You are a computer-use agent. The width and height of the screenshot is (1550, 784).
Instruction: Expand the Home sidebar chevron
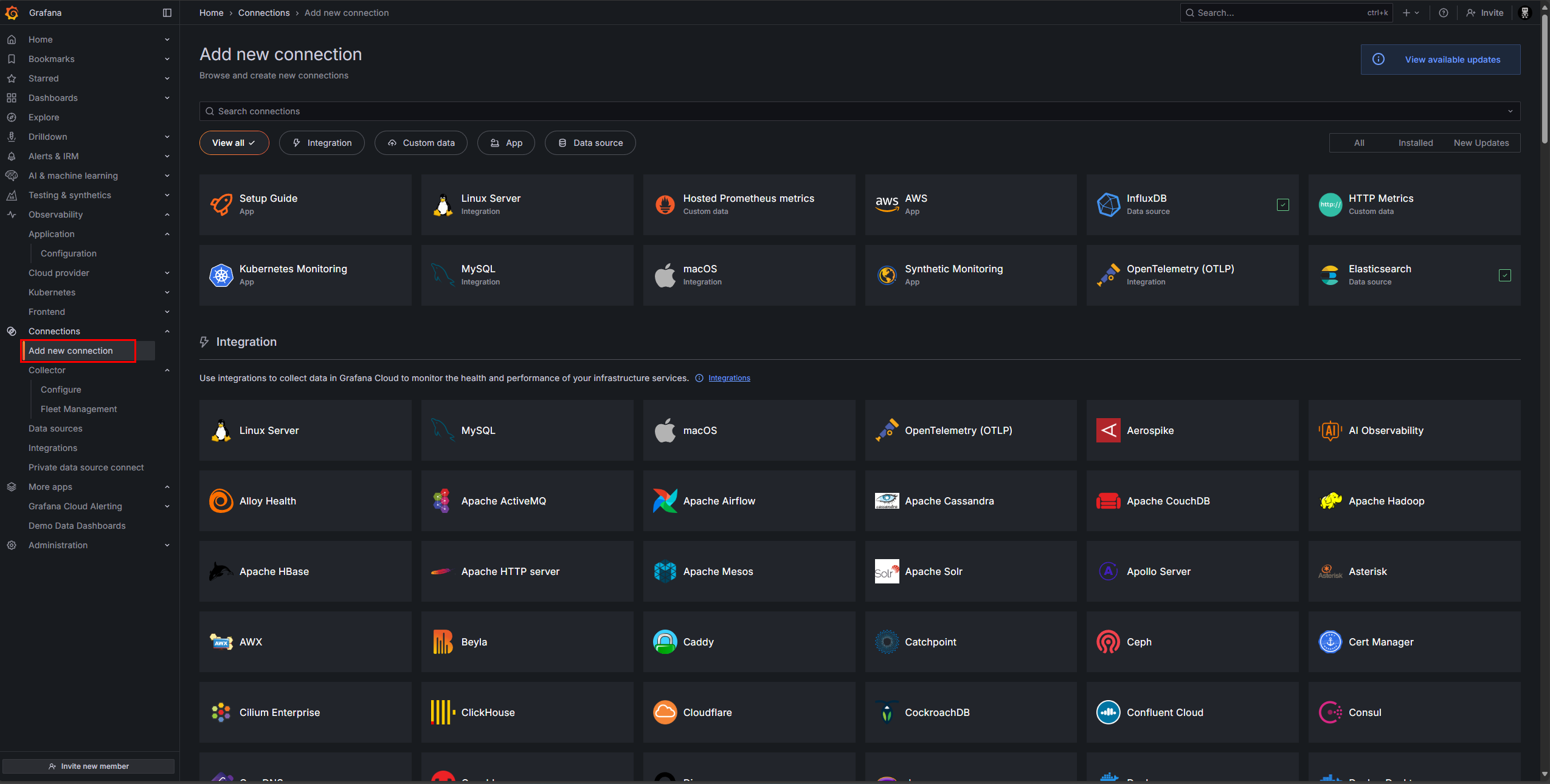(x=167, y=40)
